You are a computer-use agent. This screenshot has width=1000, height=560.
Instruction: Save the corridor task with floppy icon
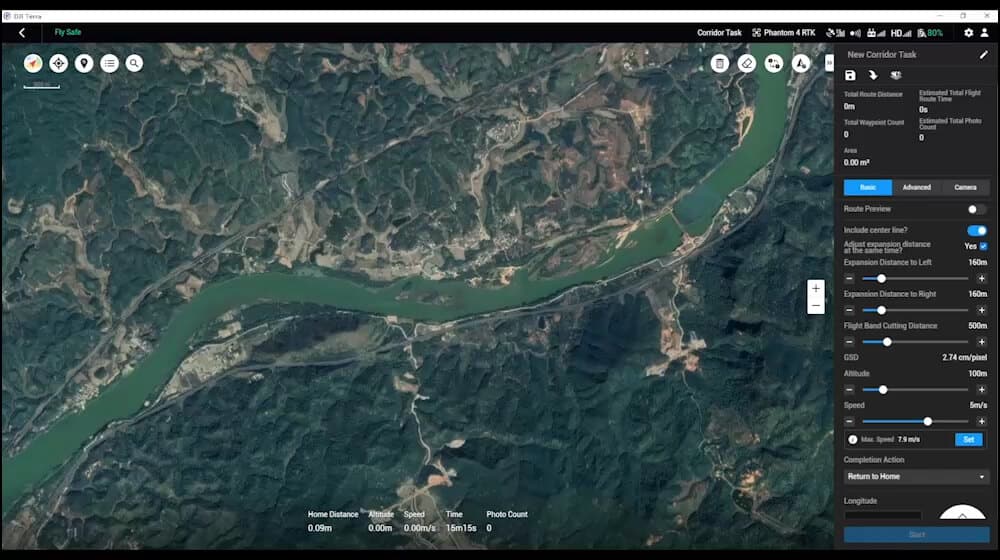[x=850, y=75]
